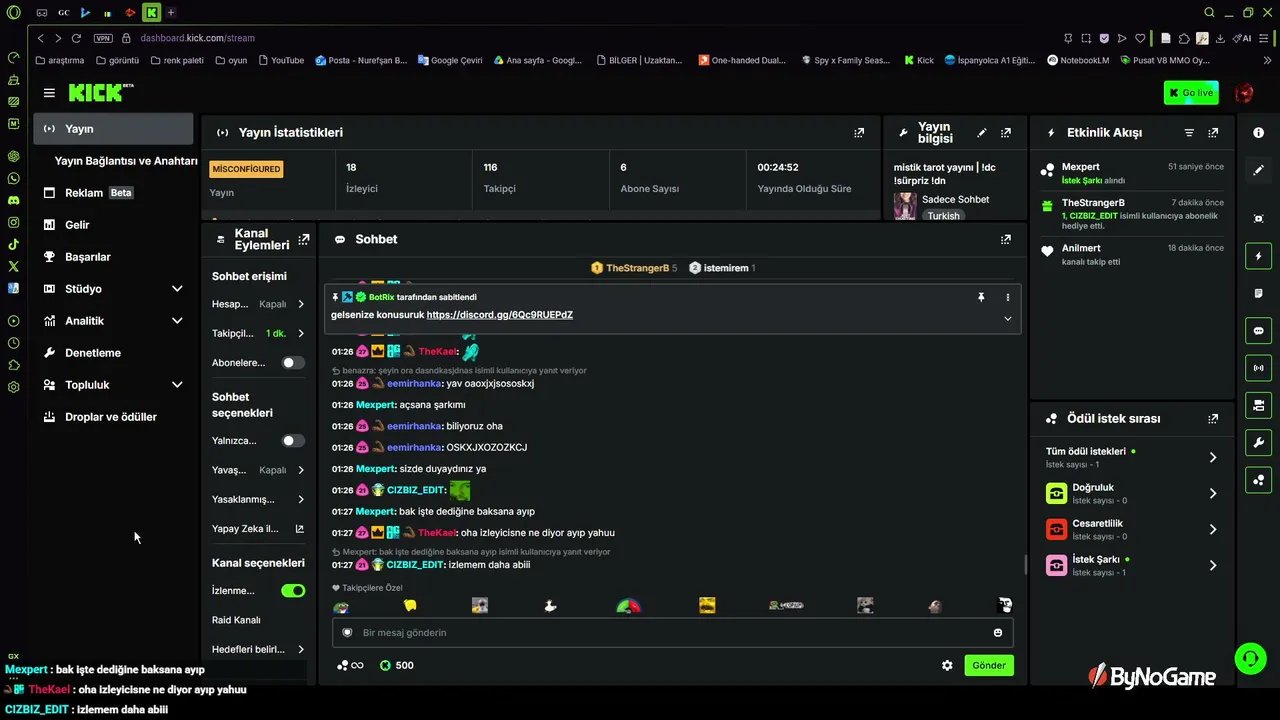Screen dimensions: 1280x720
Task: Open Droplar ve ödüller page
Action: point(113,417)
